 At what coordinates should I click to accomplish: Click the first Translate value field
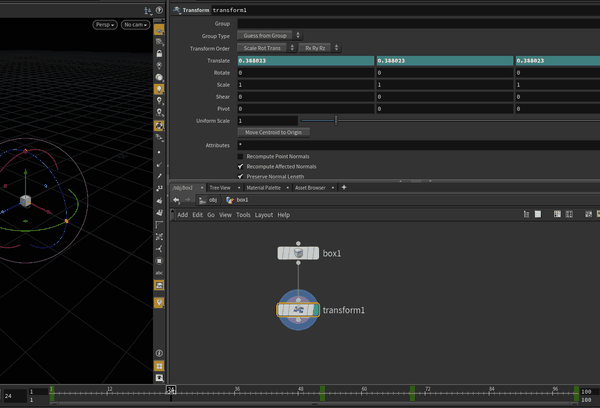click(306, 60)
